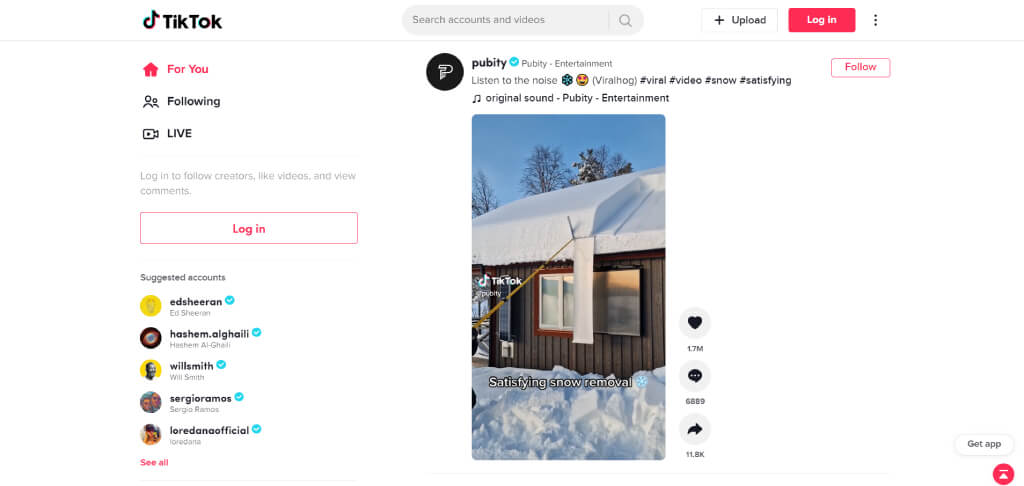Image resolution: width=1024 pixels, height=486 pixels.
Task: Play the snow removal video thumbnail
Action: [x=568, y=287]
